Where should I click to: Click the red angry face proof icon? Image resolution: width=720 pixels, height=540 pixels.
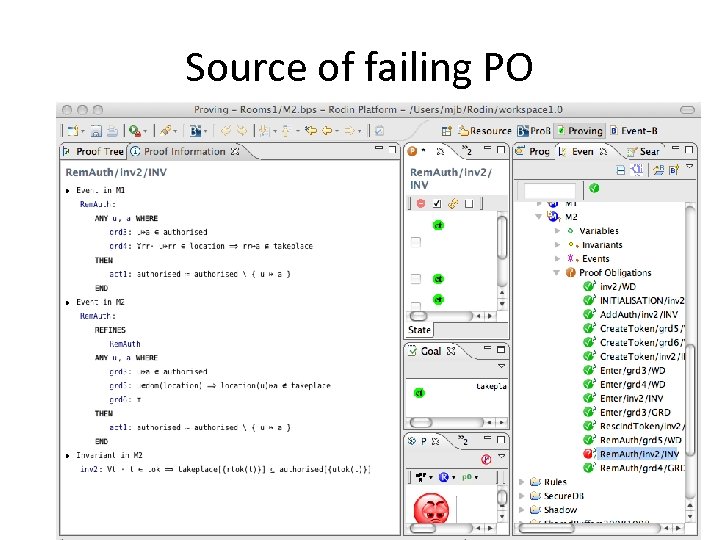click(431, 508)
